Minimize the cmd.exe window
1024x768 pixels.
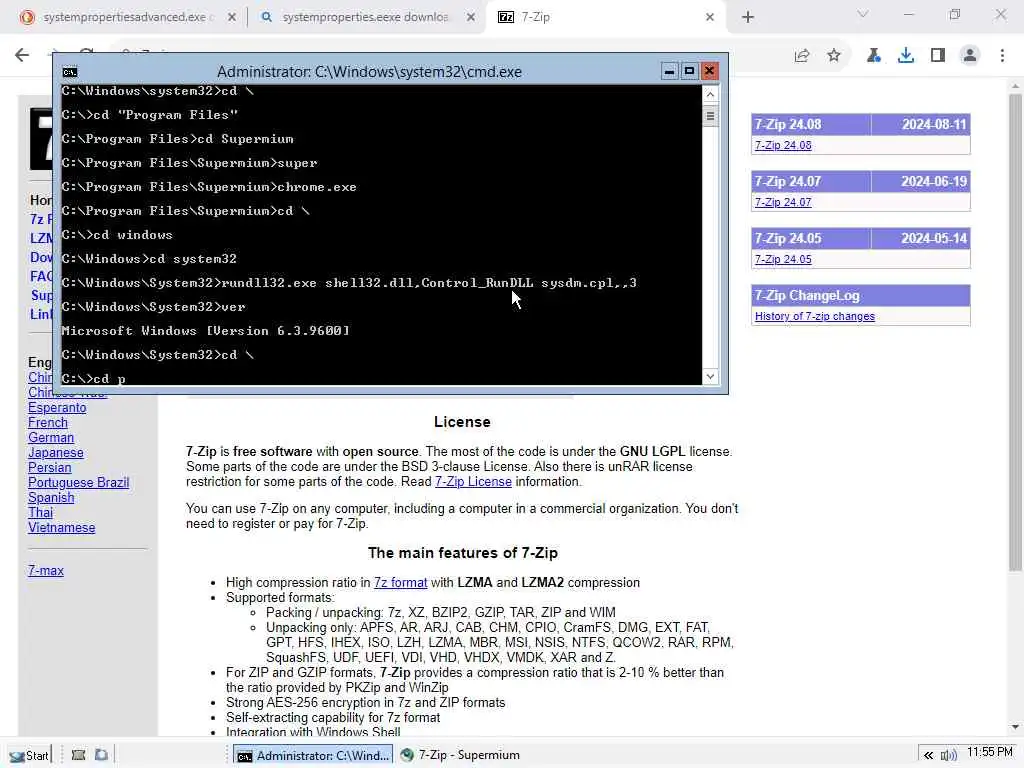click(x=669, y=71)
